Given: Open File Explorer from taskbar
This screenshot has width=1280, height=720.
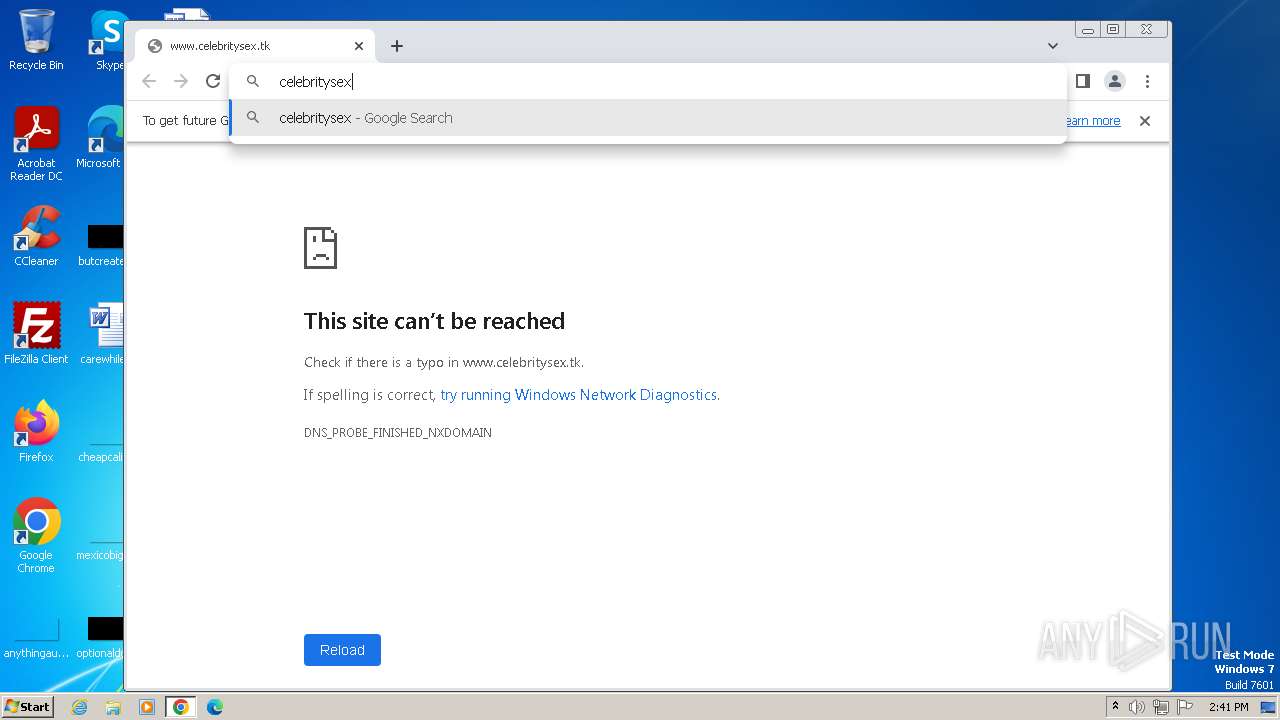Looking at the screenshot, I should click(113, 707).
